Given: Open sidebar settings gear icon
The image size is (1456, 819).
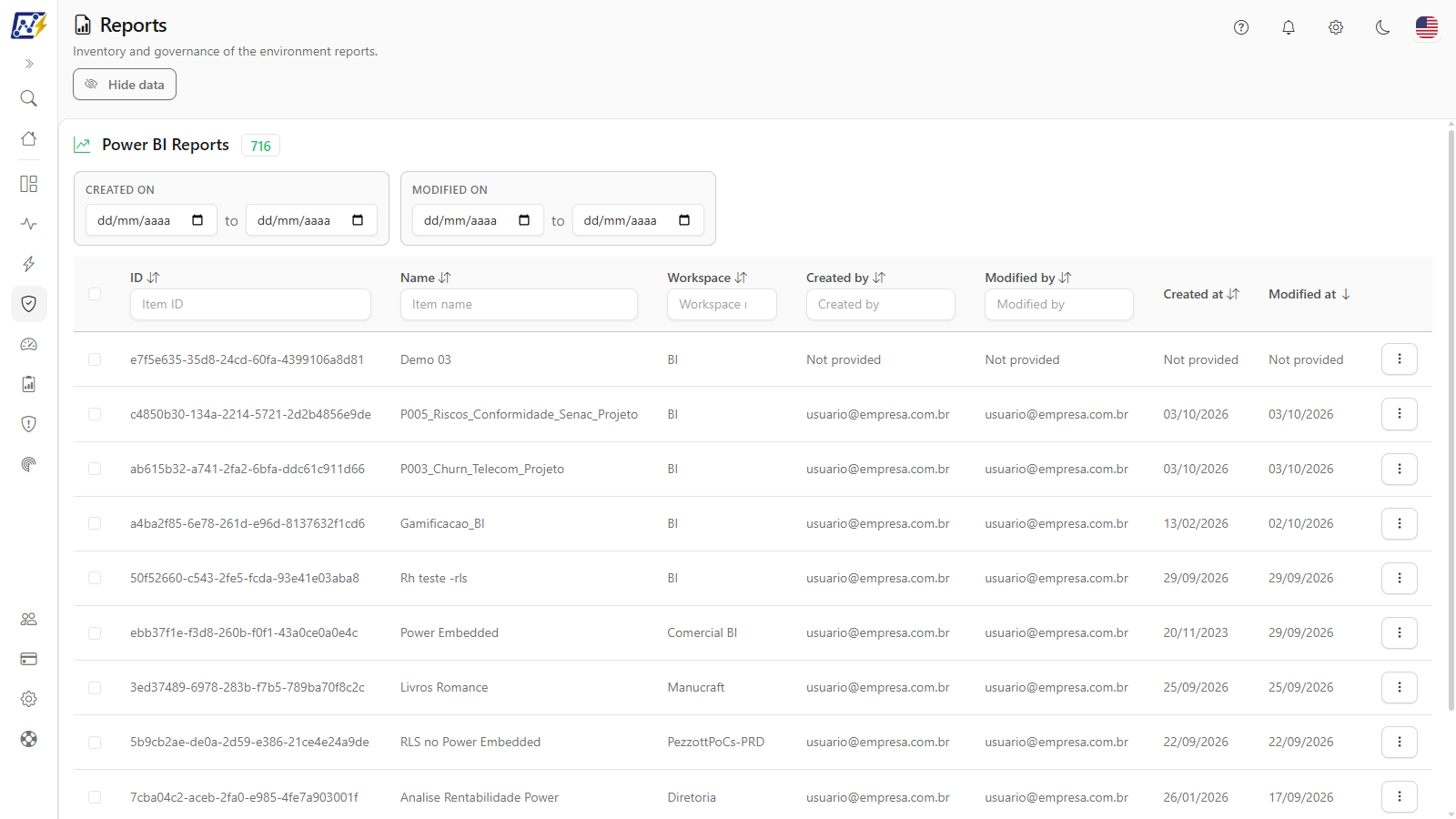Looking at the screenshot, I should pyautogui.click(x=29, y=699).
